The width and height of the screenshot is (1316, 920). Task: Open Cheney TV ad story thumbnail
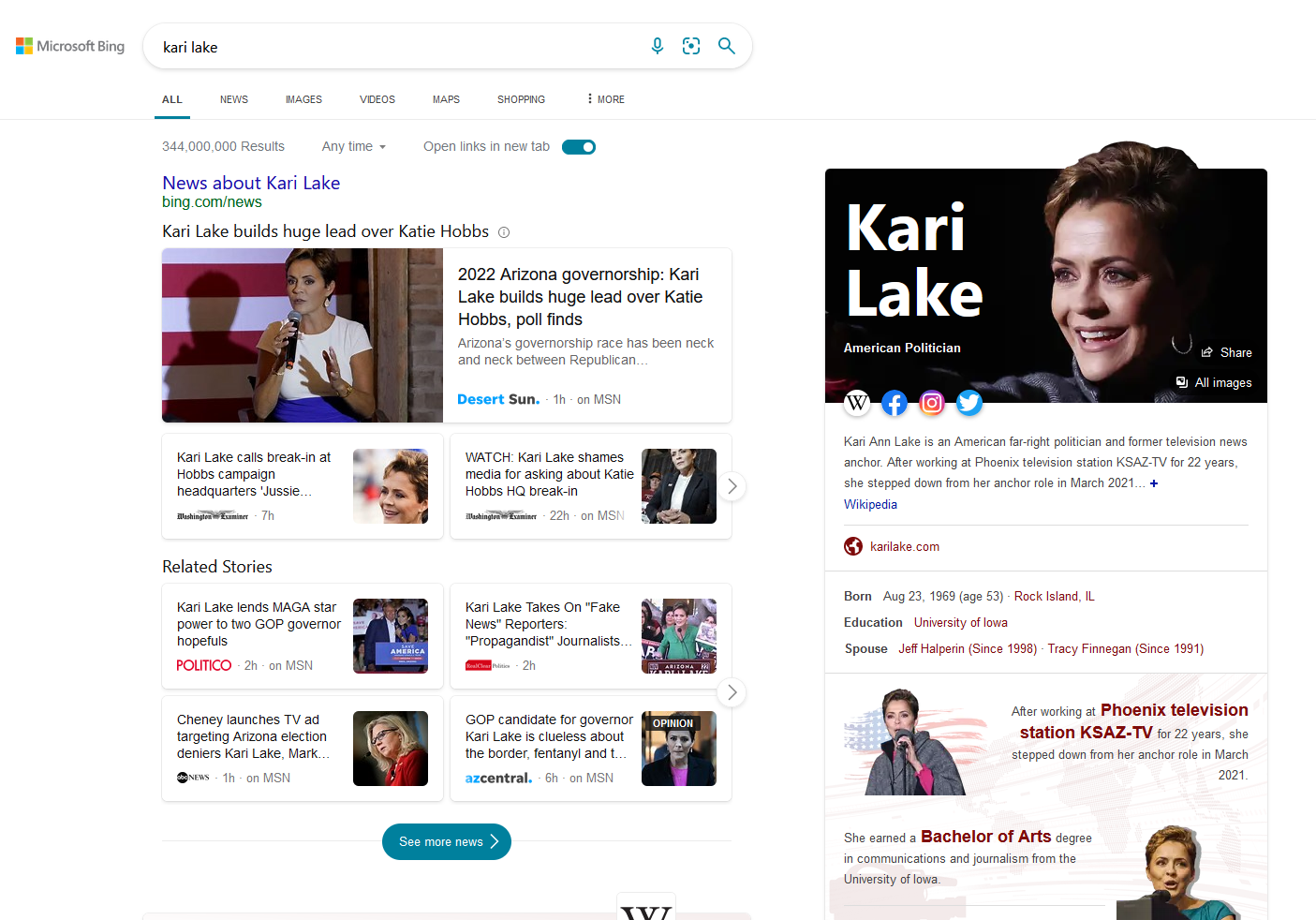(391, 749)
